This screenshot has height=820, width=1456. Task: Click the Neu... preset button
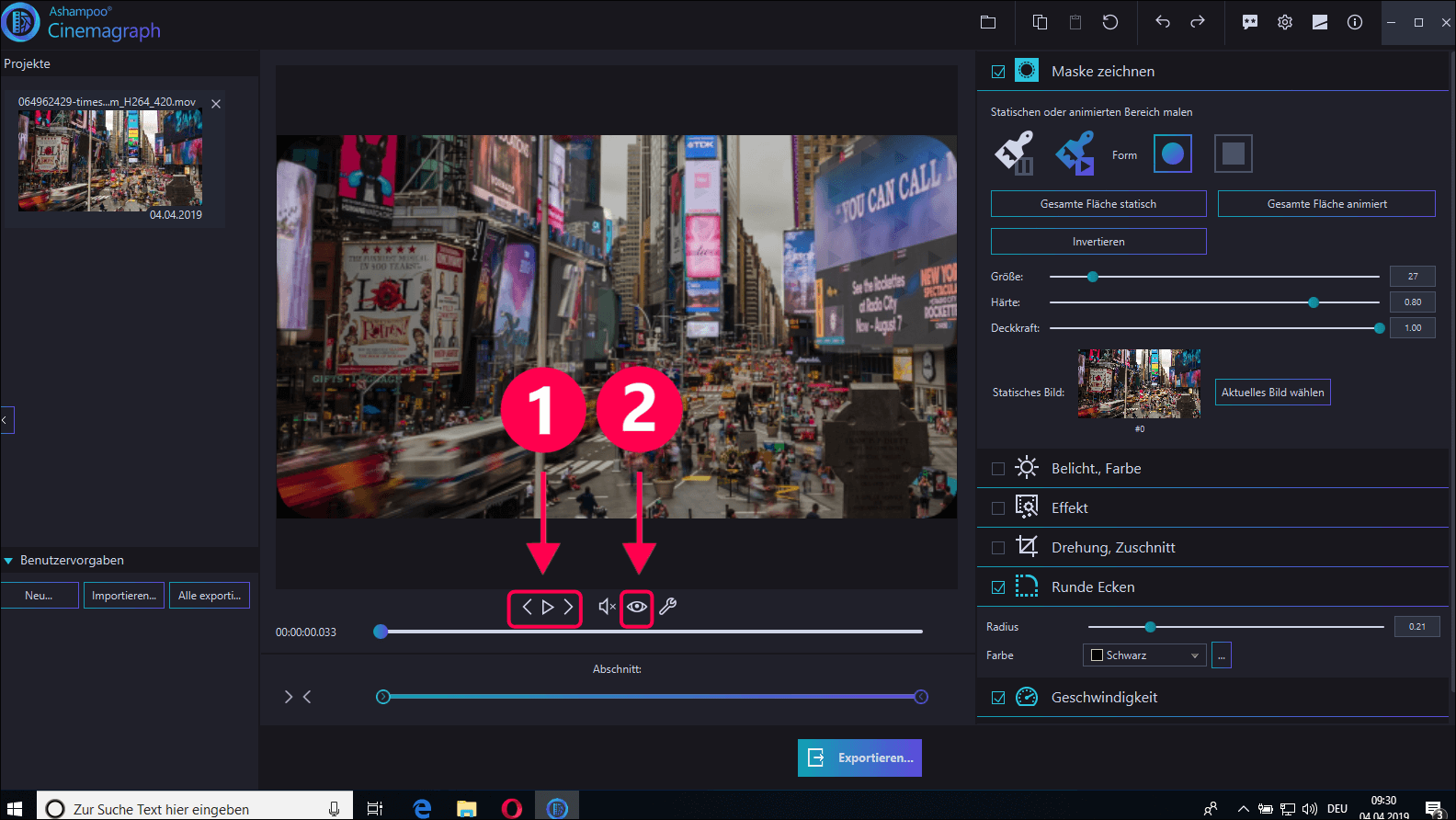coord(40,596)
